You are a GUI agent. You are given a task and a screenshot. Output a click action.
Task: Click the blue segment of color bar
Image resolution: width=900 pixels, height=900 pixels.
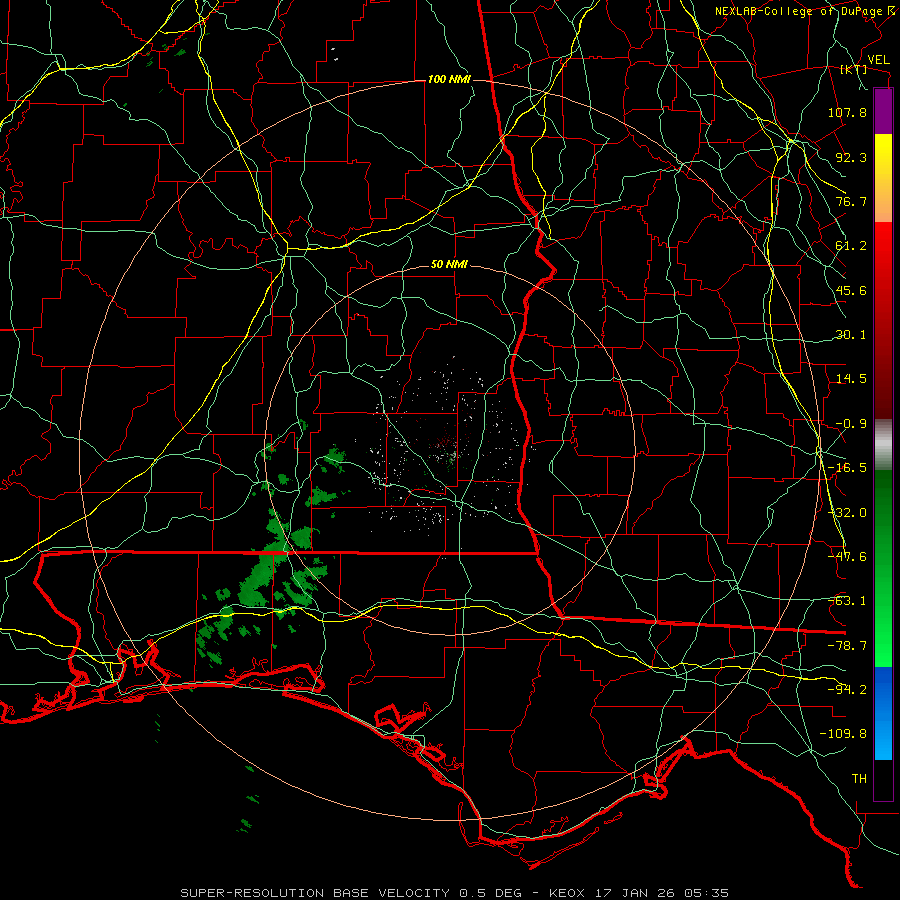883,713
